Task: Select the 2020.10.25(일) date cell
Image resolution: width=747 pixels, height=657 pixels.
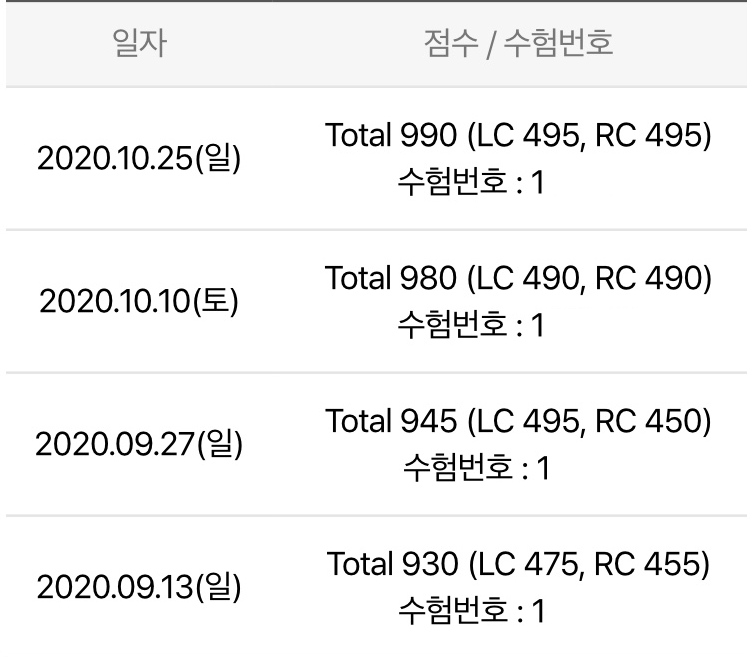Action: tap(139, 159)
